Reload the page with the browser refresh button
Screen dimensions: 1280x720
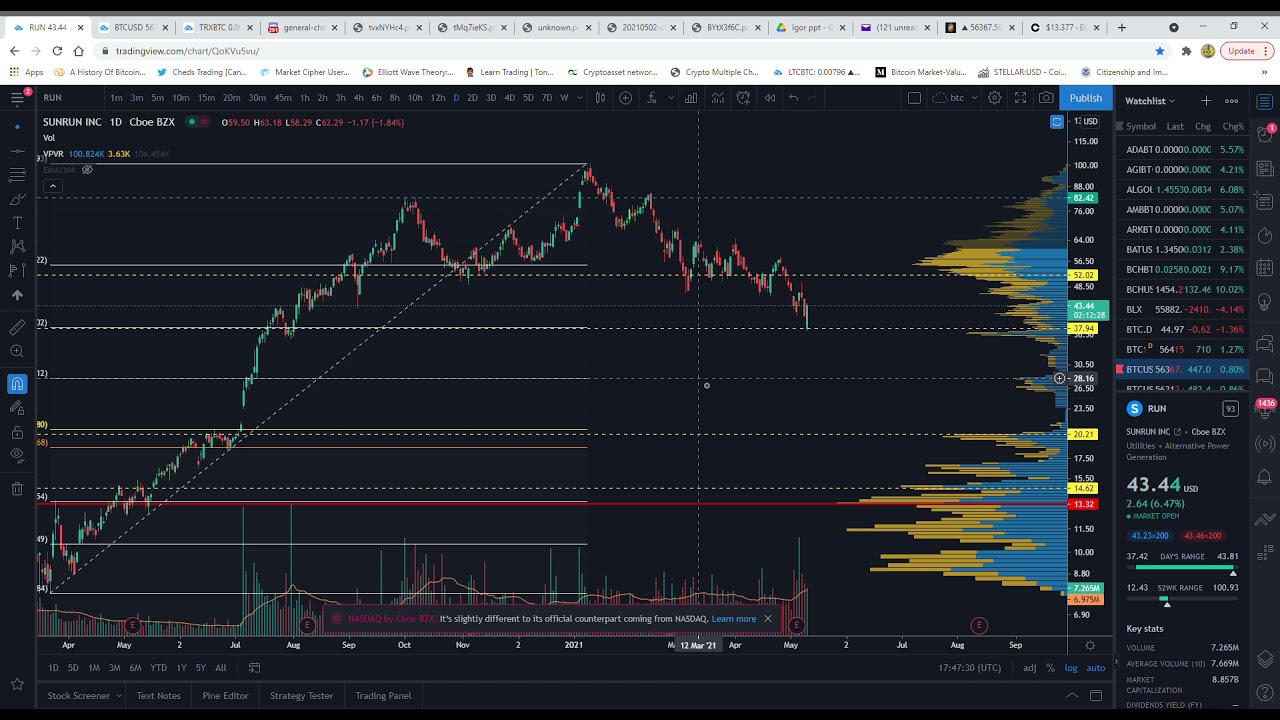pos(57,51)
